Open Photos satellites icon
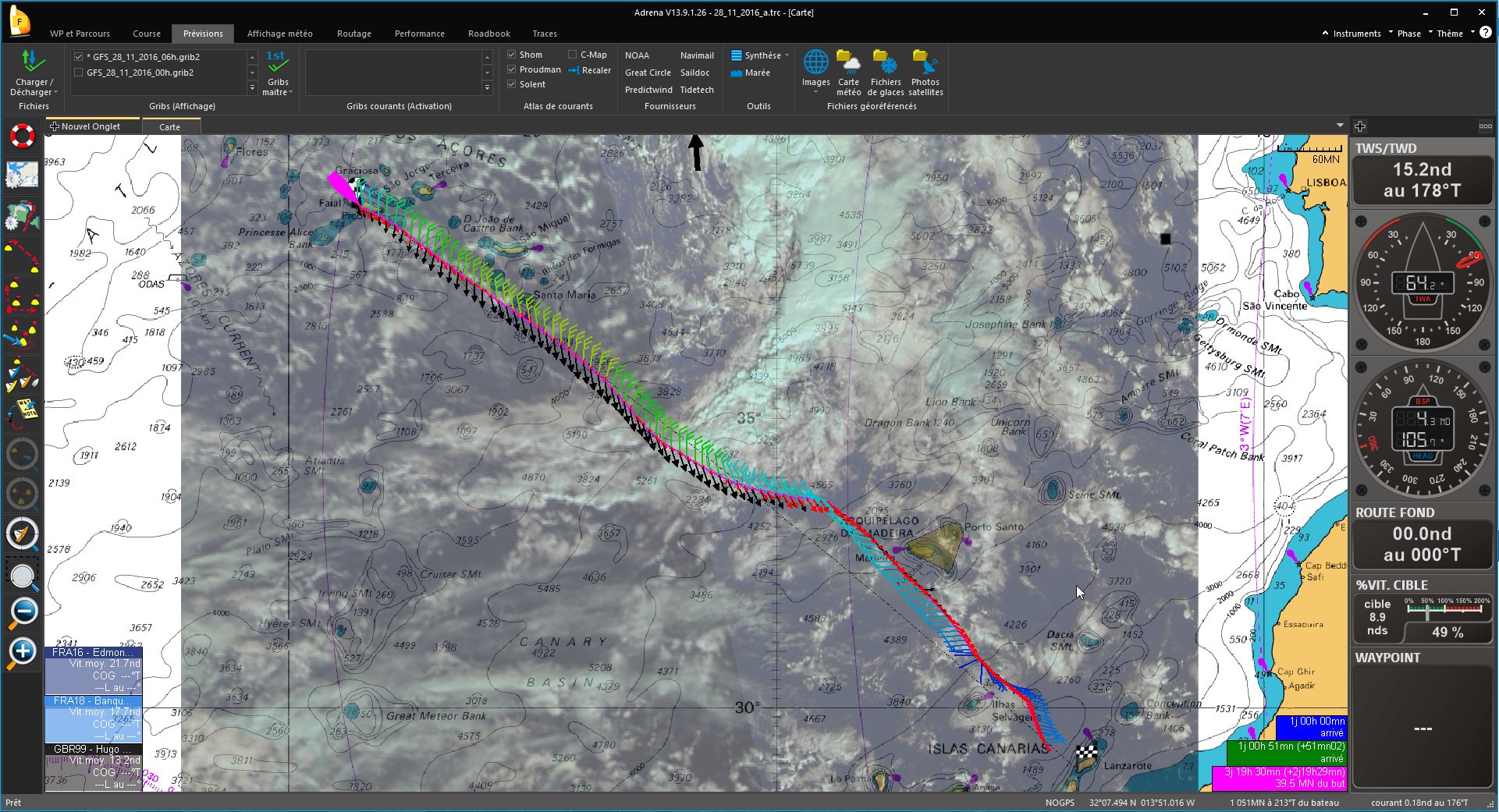 (925, 62)
